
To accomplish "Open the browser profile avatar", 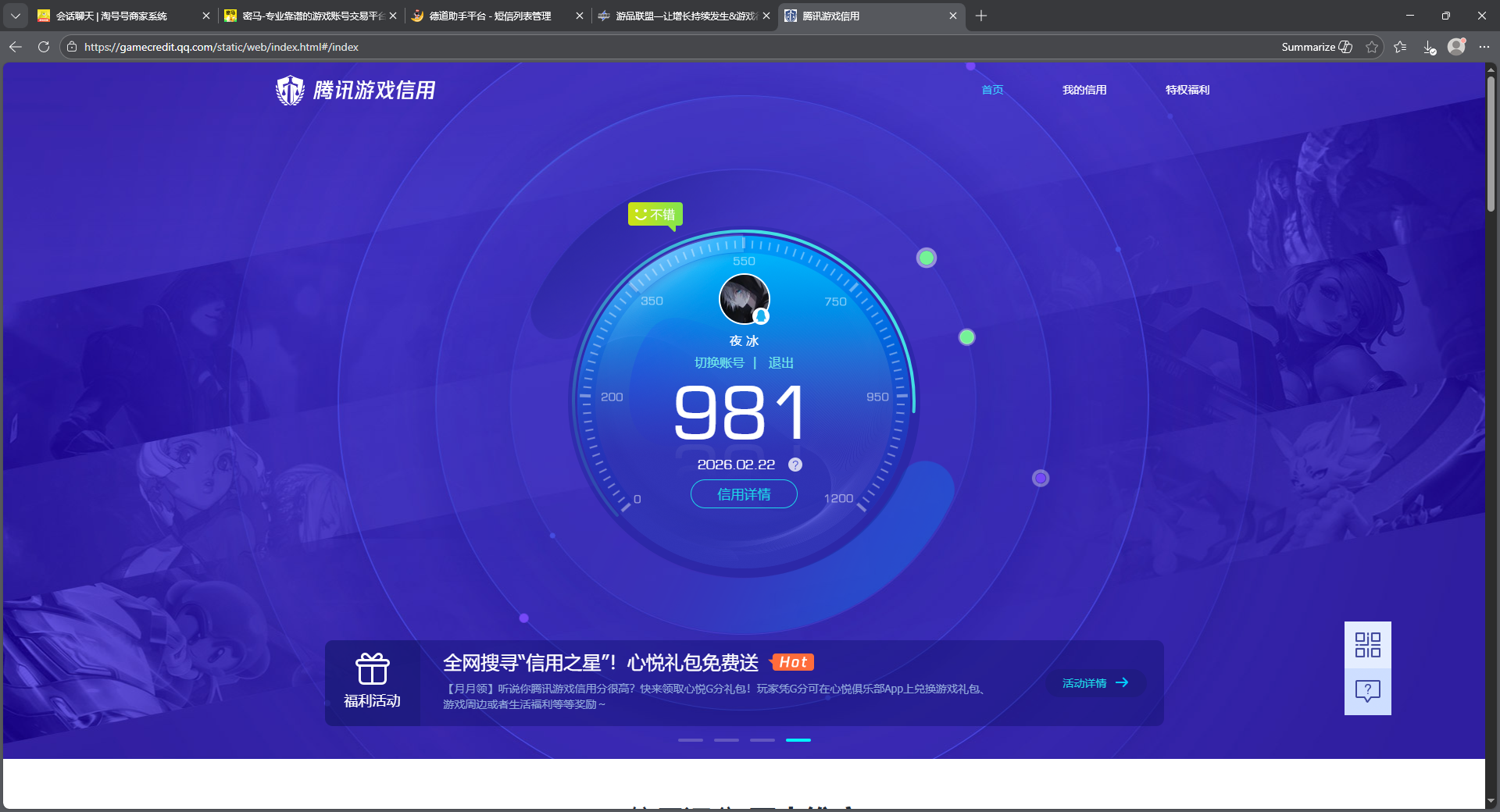I will click(1456, 47).
